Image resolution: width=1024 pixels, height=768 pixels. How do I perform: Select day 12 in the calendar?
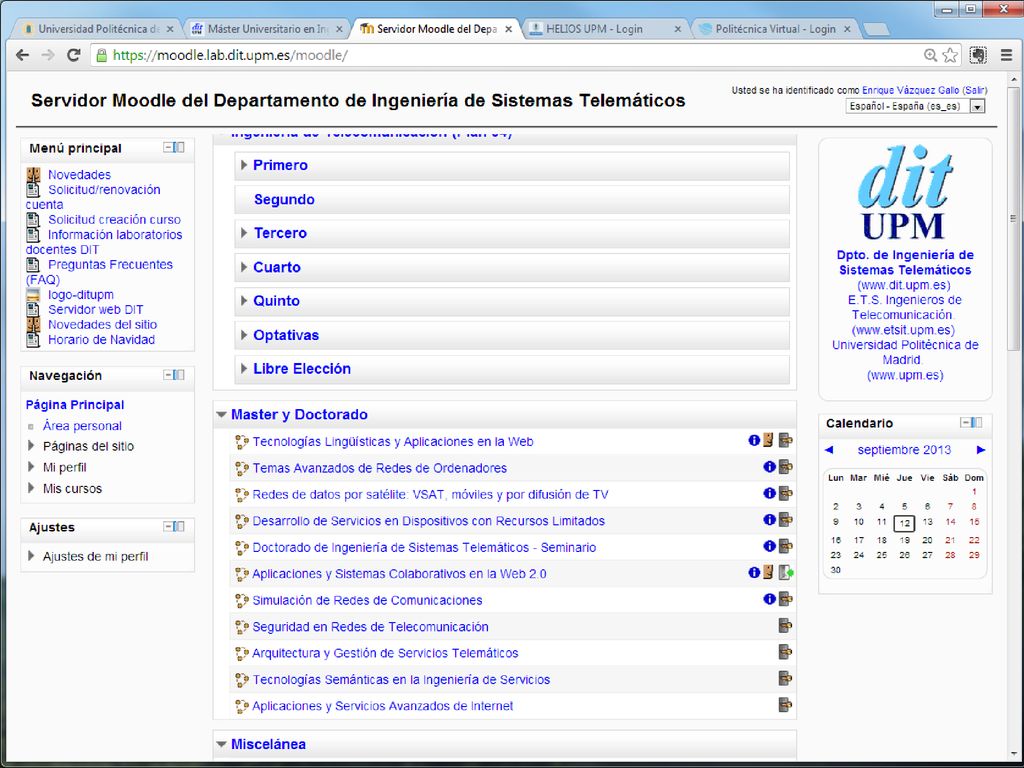[904, 523]
